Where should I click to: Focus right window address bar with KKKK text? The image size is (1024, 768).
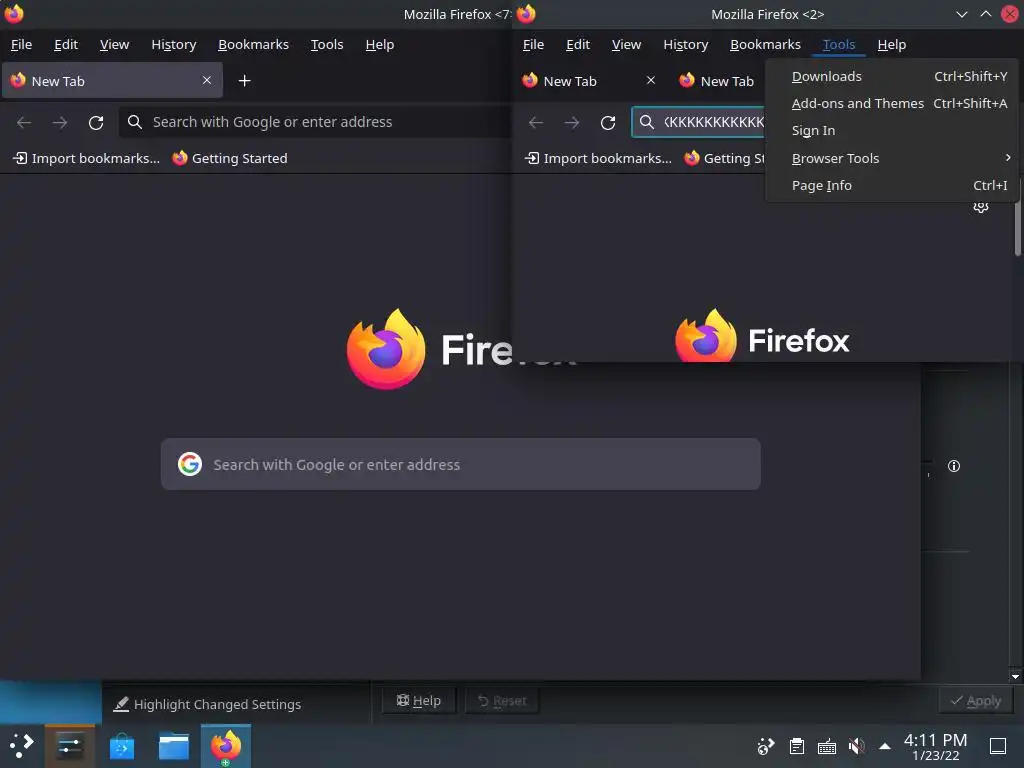click(x=698, y=122)
